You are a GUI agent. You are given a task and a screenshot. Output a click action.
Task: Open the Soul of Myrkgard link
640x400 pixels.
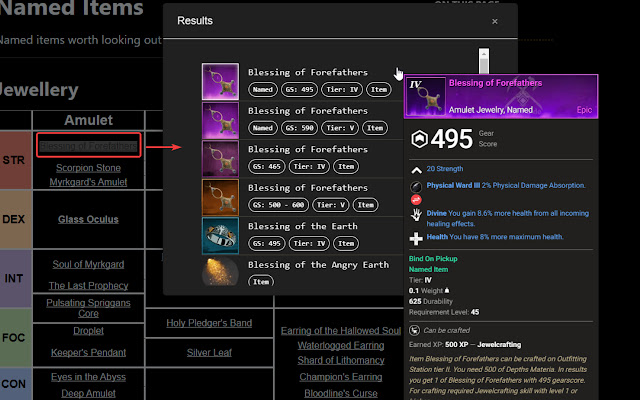88,264
